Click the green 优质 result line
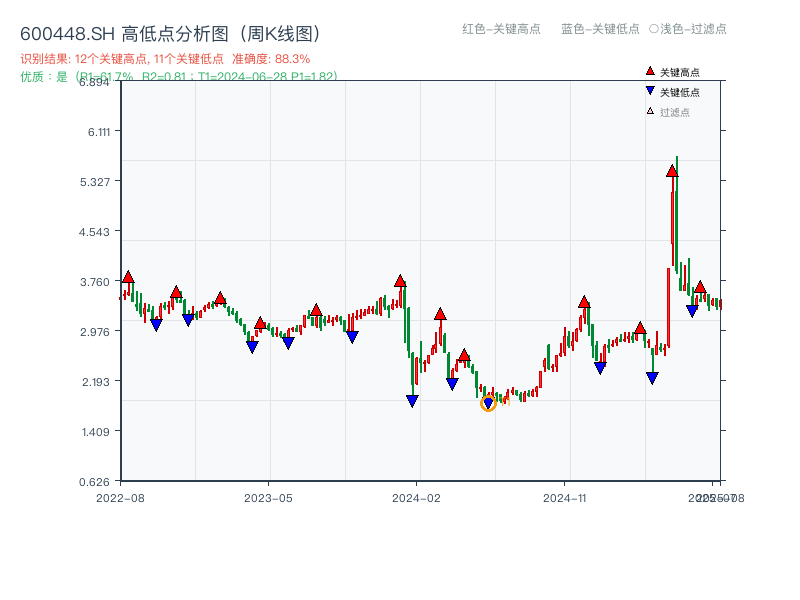The image size is (800, 600). (x=179, y=77)
